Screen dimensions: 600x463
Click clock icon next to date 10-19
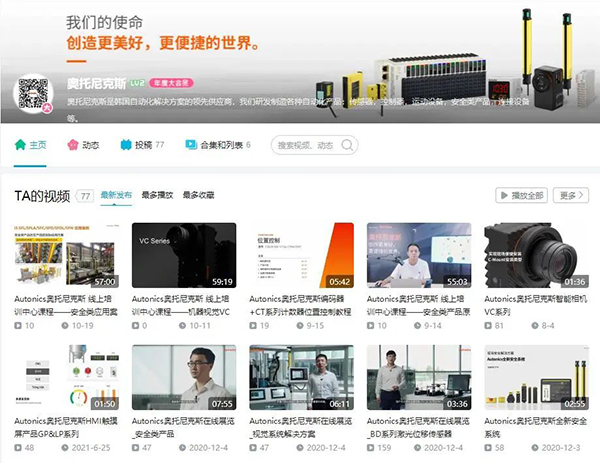(x=65, y=326)
